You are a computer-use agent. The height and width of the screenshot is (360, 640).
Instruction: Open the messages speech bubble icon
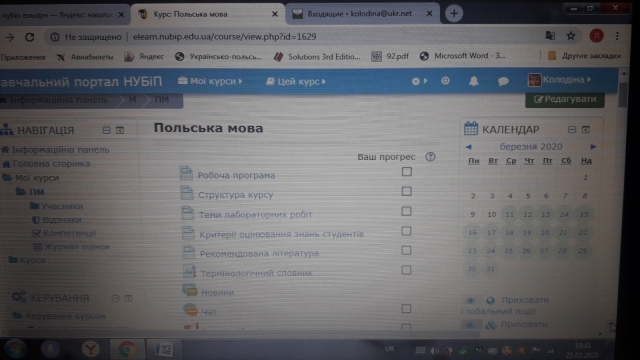point(503,81)
